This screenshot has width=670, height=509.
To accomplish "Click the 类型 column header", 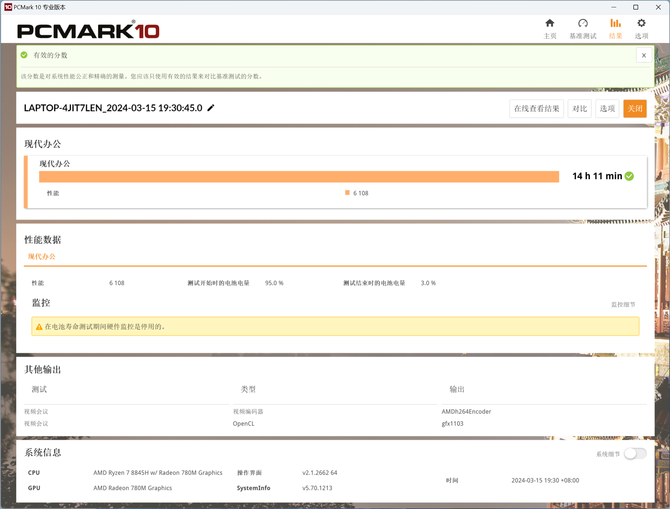I will point(248,389).
